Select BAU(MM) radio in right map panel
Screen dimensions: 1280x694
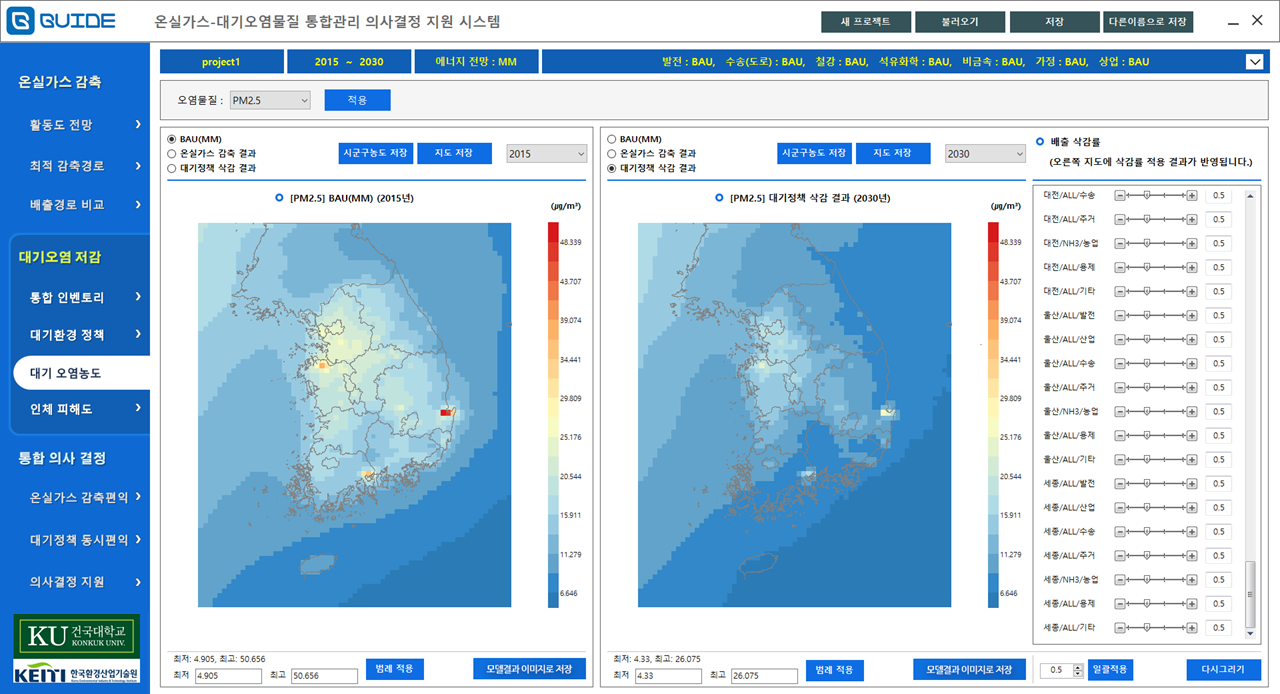click(612, 139)
